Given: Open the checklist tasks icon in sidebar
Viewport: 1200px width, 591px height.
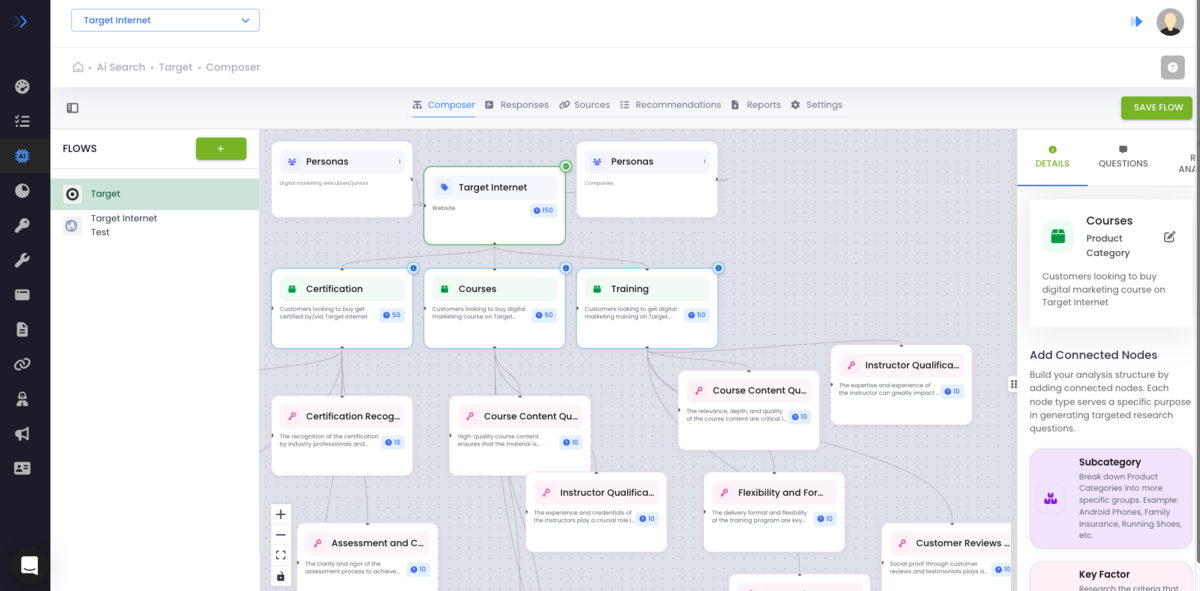Looking at the screenshot, I should [x=22, y=121].
